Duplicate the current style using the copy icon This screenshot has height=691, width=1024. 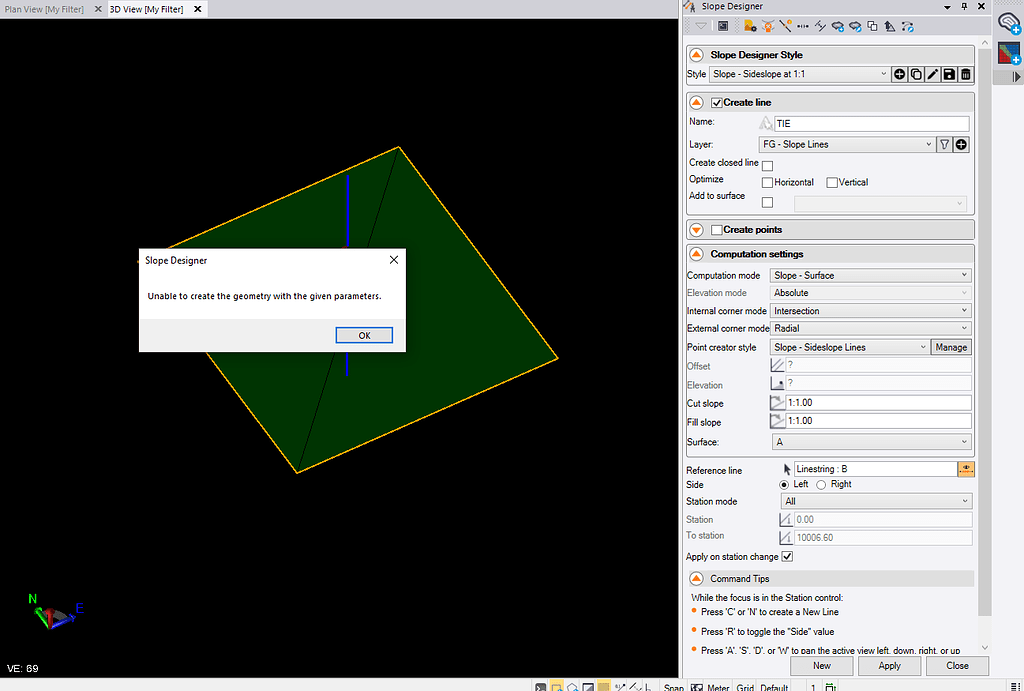[916, 74]
